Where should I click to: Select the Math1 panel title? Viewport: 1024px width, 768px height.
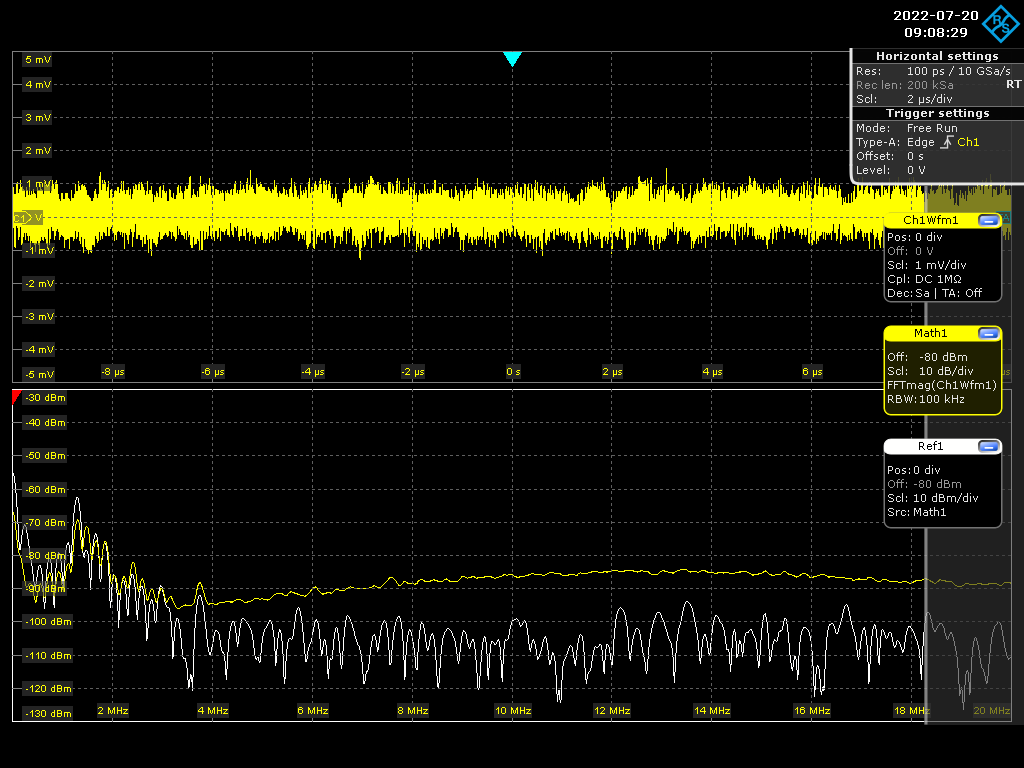930,333
